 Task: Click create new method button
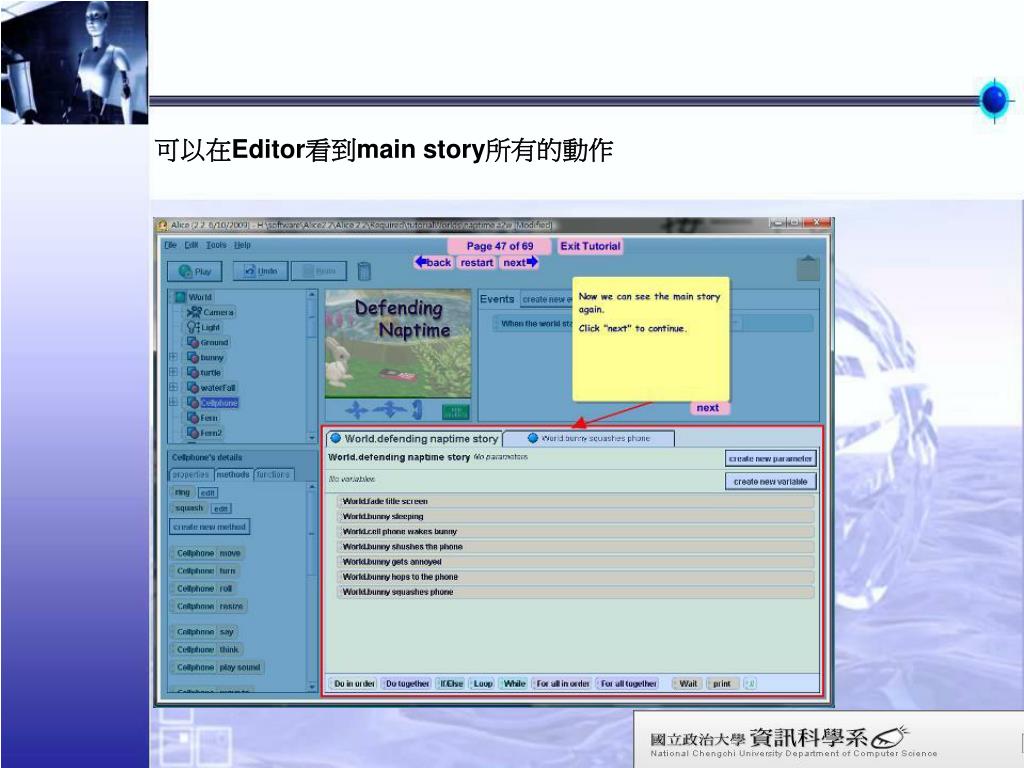(210, 527)
